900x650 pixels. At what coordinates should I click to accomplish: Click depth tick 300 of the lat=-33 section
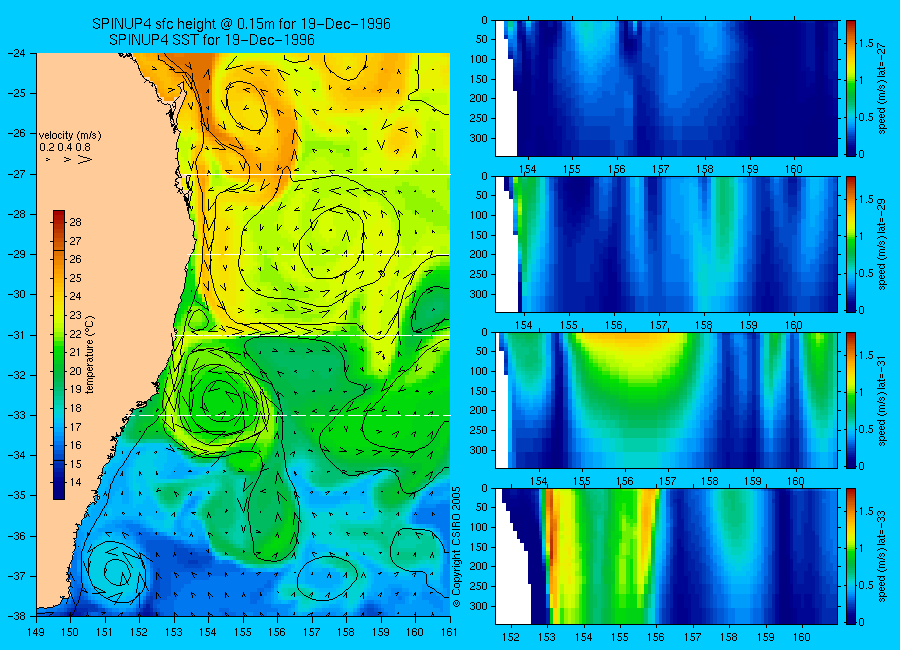pos(478,606)
